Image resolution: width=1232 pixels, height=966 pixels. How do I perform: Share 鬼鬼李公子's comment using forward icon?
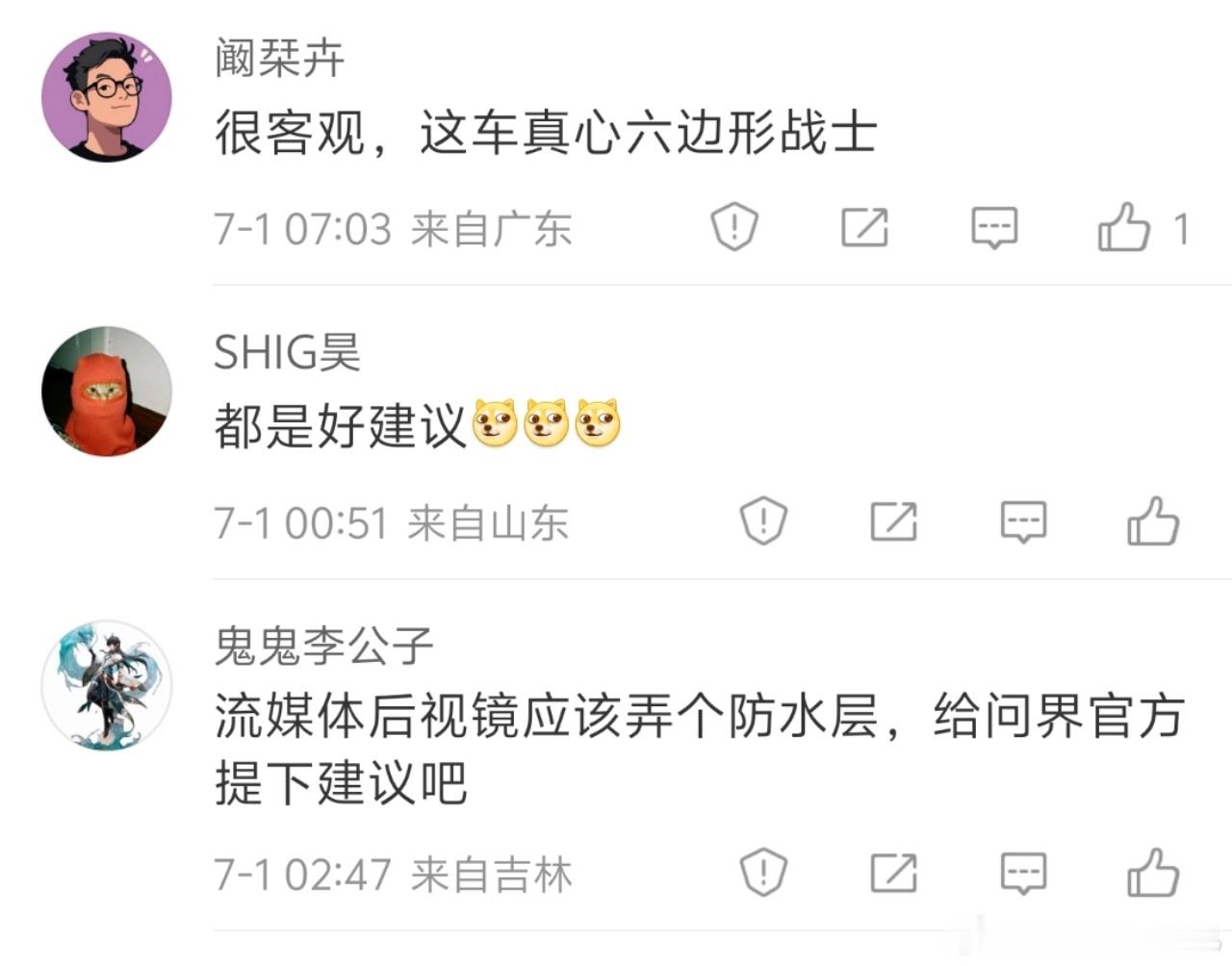[x=893, y=873]
